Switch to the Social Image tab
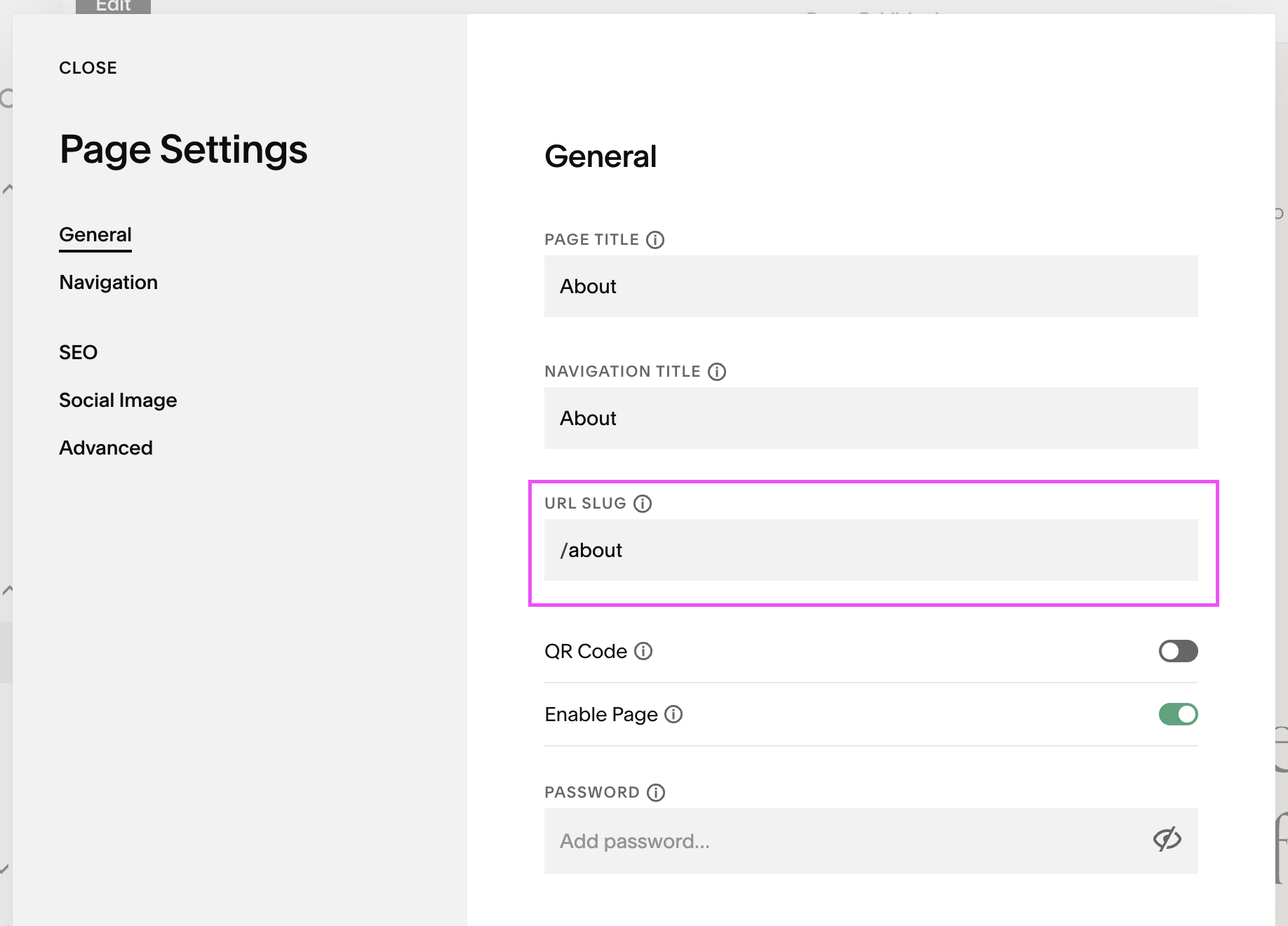This screenshot has height=926, width=1288. click(x=118, y=400)
